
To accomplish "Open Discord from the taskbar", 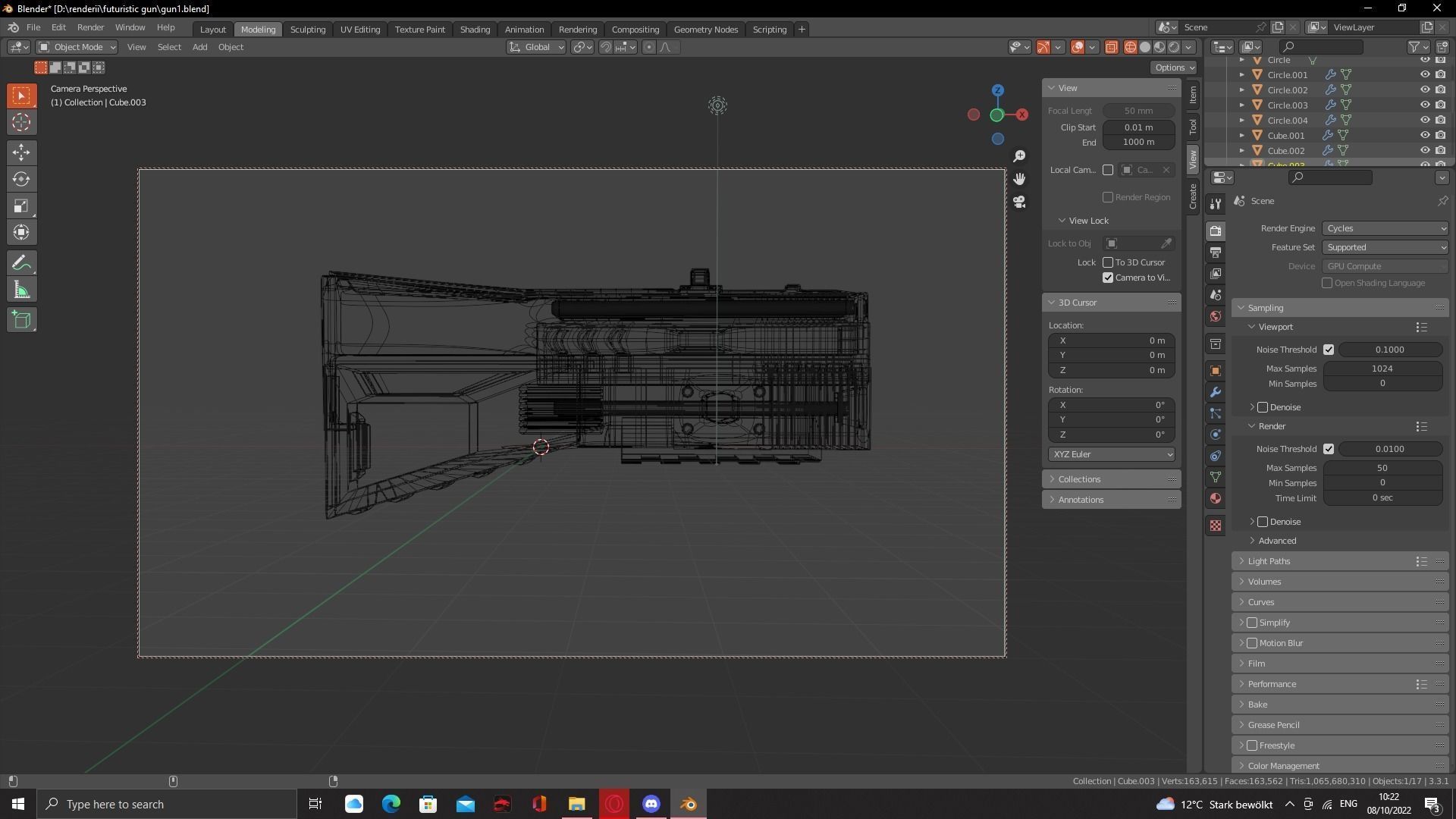I will pos(651,803).
